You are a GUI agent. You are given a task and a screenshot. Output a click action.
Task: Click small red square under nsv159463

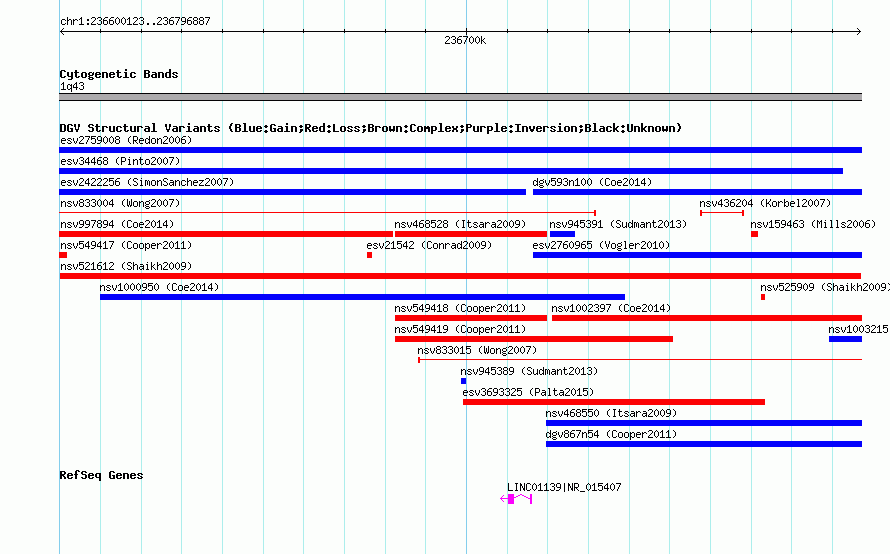(x=754, y=234)
